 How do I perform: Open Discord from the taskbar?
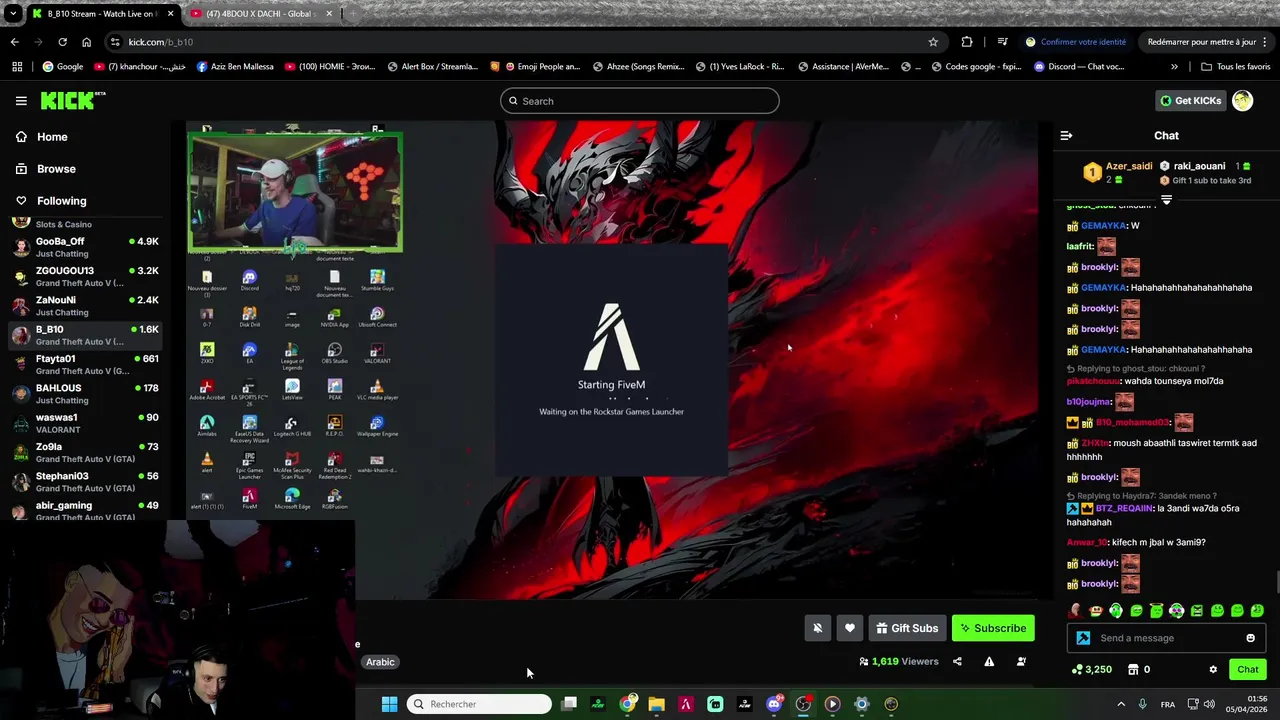tap(773, 704)
